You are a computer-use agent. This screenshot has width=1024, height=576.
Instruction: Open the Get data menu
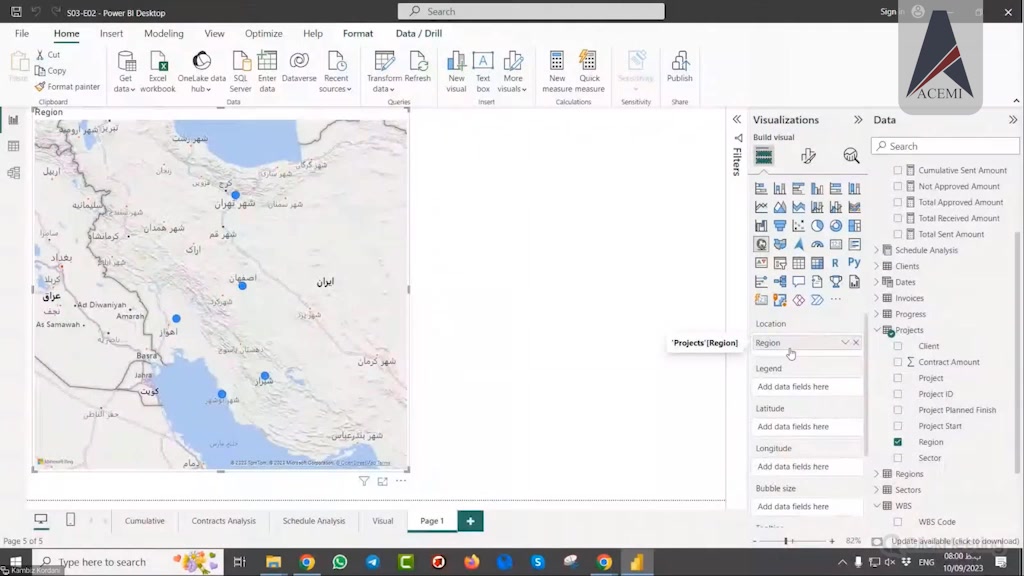click(125, 71)
